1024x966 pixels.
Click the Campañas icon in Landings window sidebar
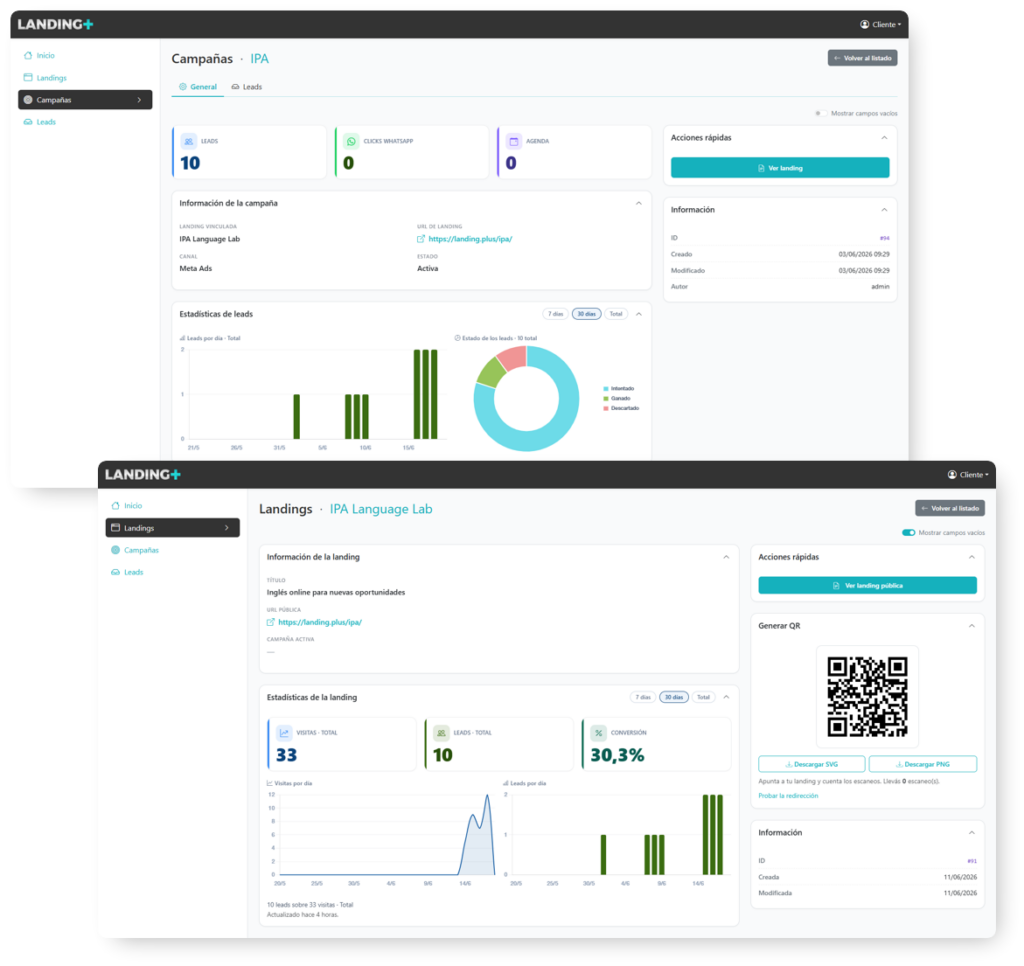point(116,550)
